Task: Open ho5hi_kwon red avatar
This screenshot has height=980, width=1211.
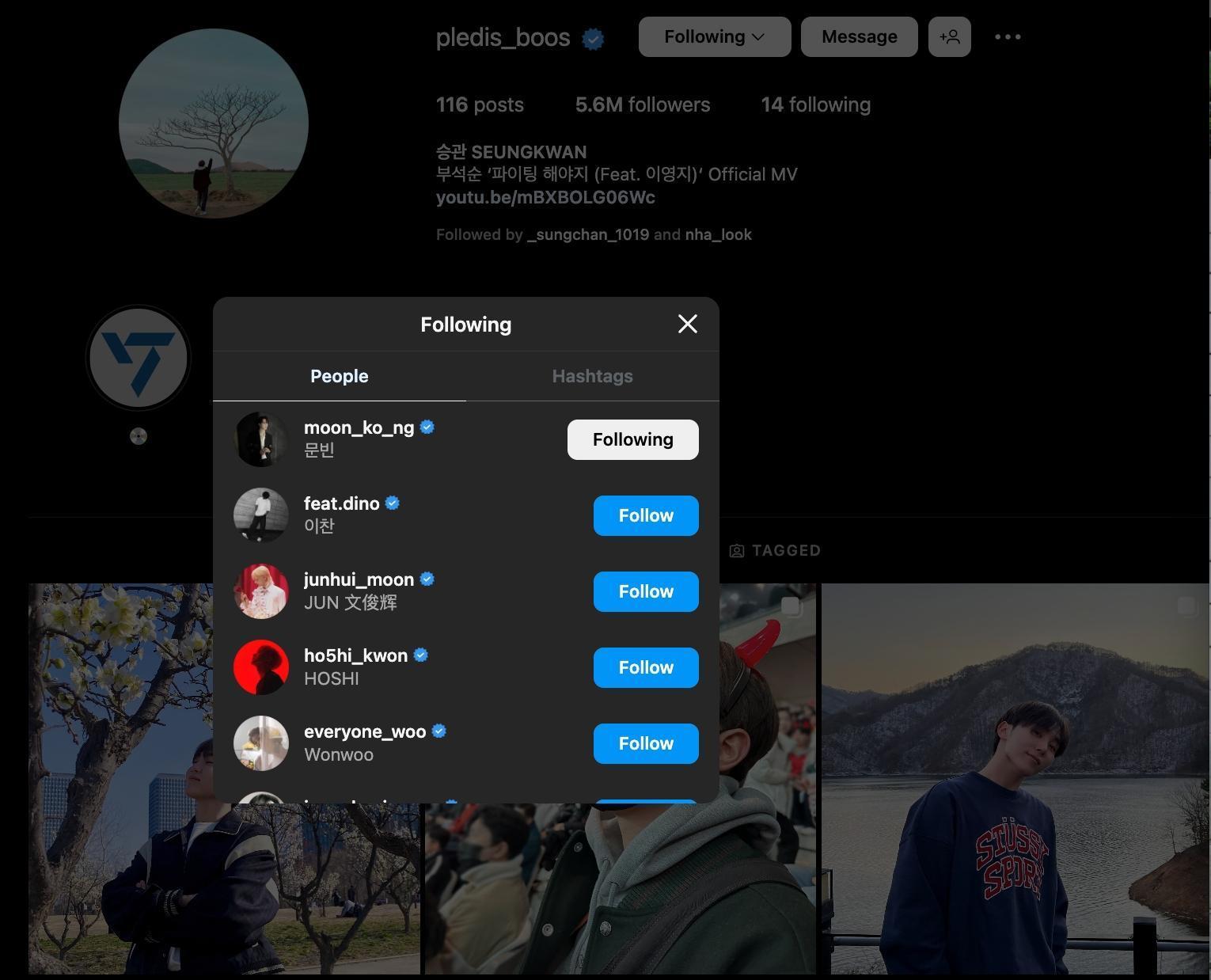Action: click(x=261, y=667)
